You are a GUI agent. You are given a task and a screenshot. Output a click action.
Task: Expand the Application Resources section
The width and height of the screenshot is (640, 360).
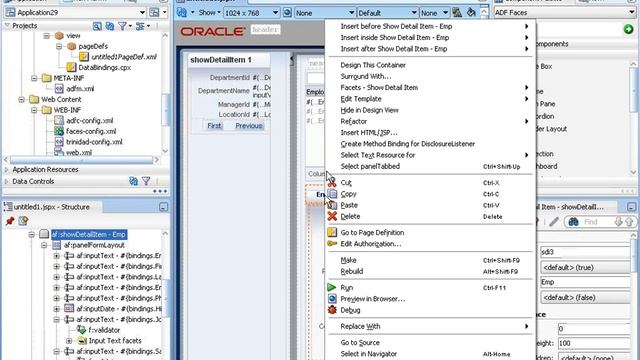(6, 169)
